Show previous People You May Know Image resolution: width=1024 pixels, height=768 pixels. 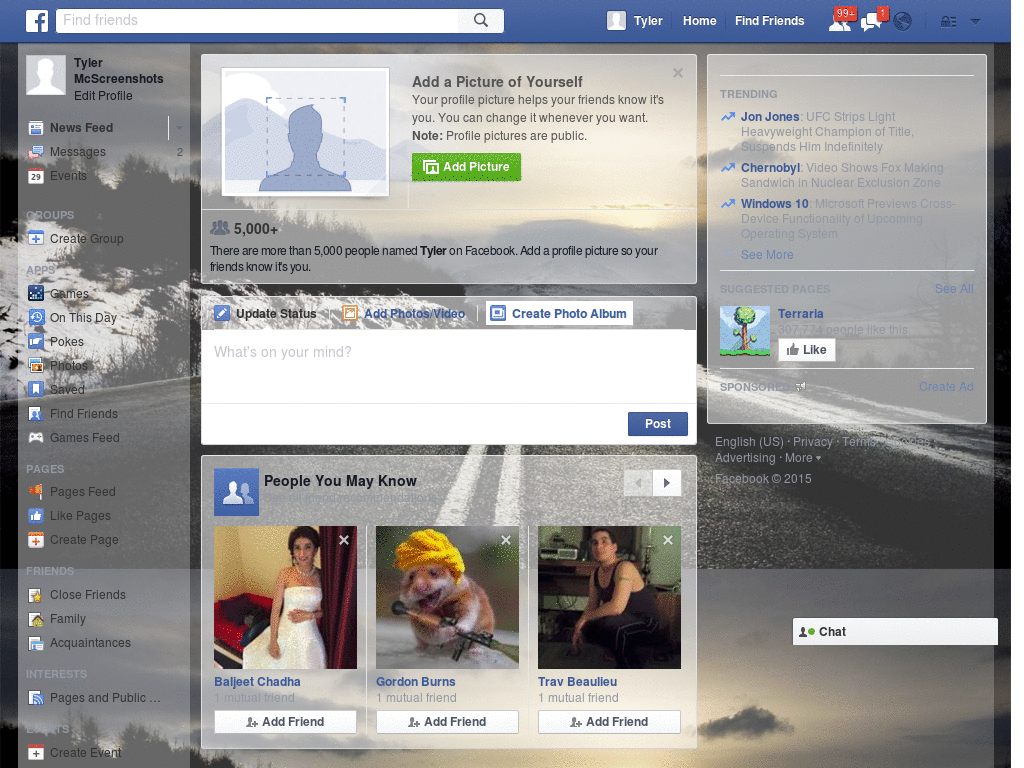[x=638, y=483]
